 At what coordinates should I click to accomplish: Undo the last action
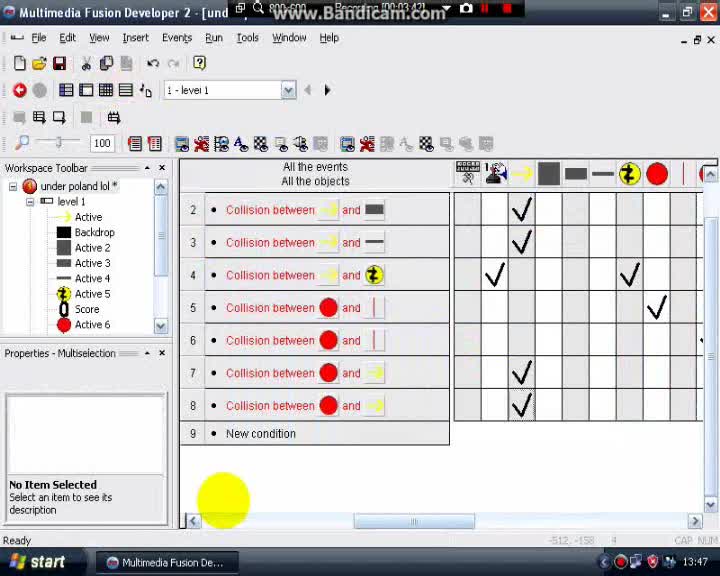pos(153,63)
